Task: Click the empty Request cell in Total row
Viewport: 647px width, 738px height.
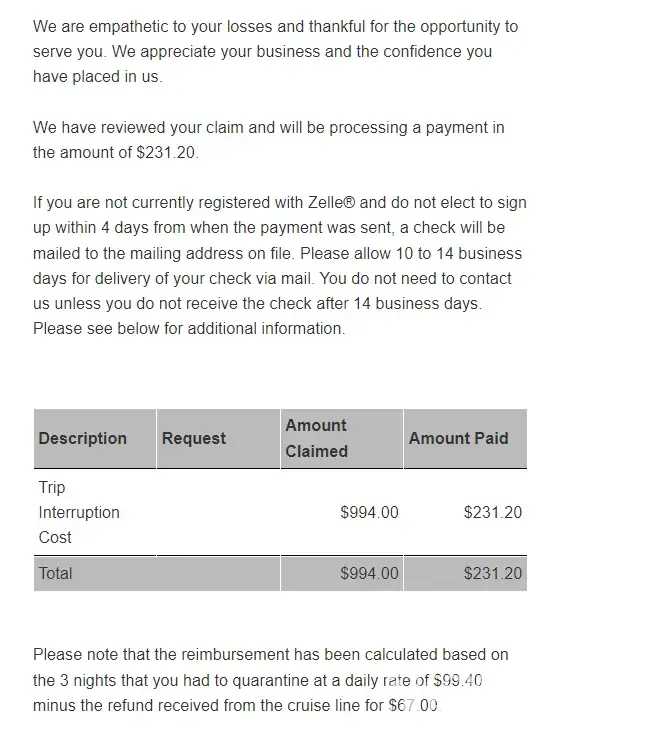Action: coord(217,573)
